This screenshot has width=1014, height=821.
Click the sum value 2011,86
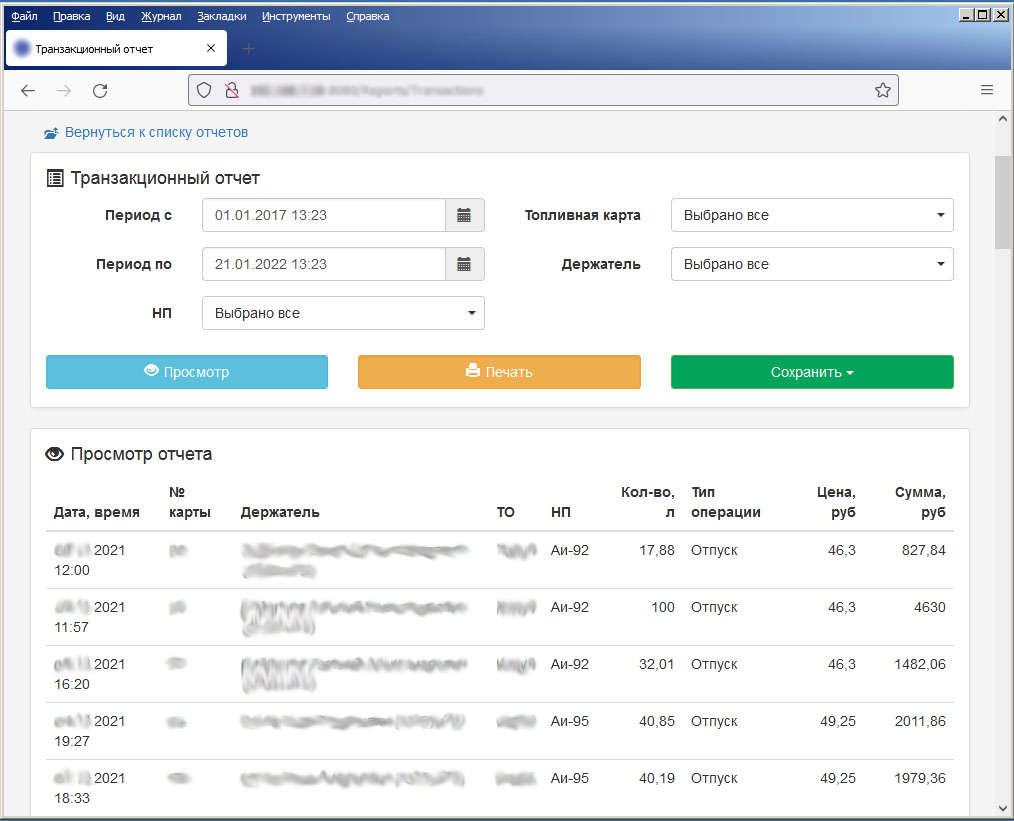[x=920, y=721]
